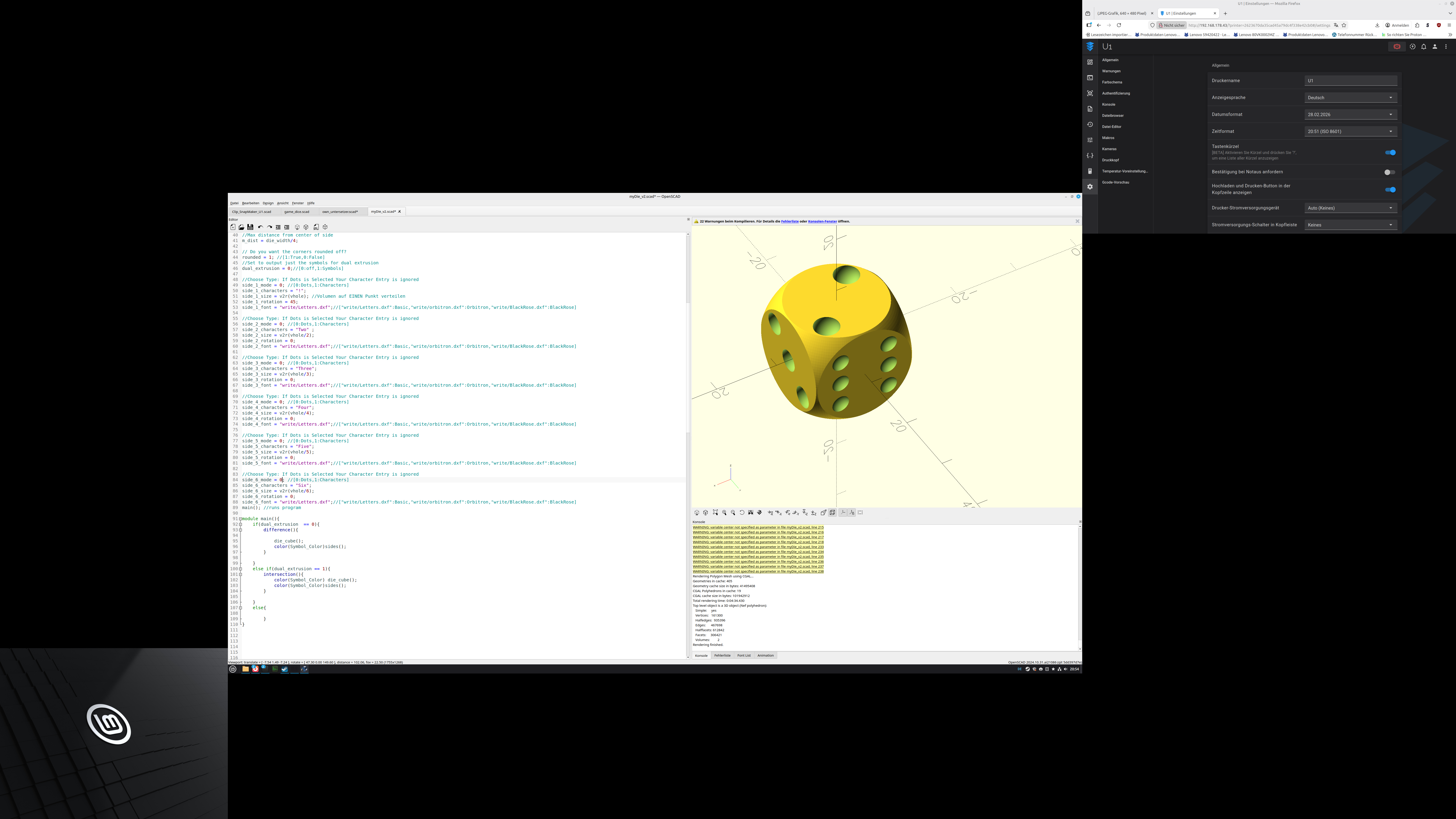Click the Preview icon in editor toolbar

pyautogui.click(x=297, y=227)
